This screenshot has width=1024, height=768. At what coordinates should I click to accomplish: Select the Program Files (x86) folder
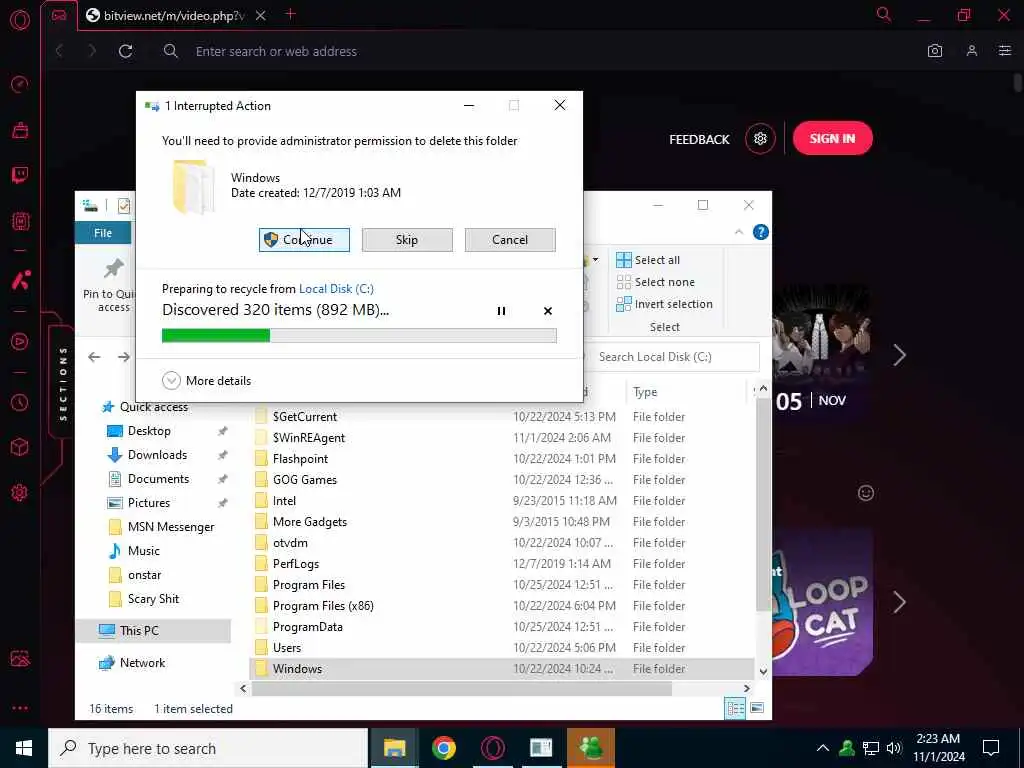tap(323, 606)
